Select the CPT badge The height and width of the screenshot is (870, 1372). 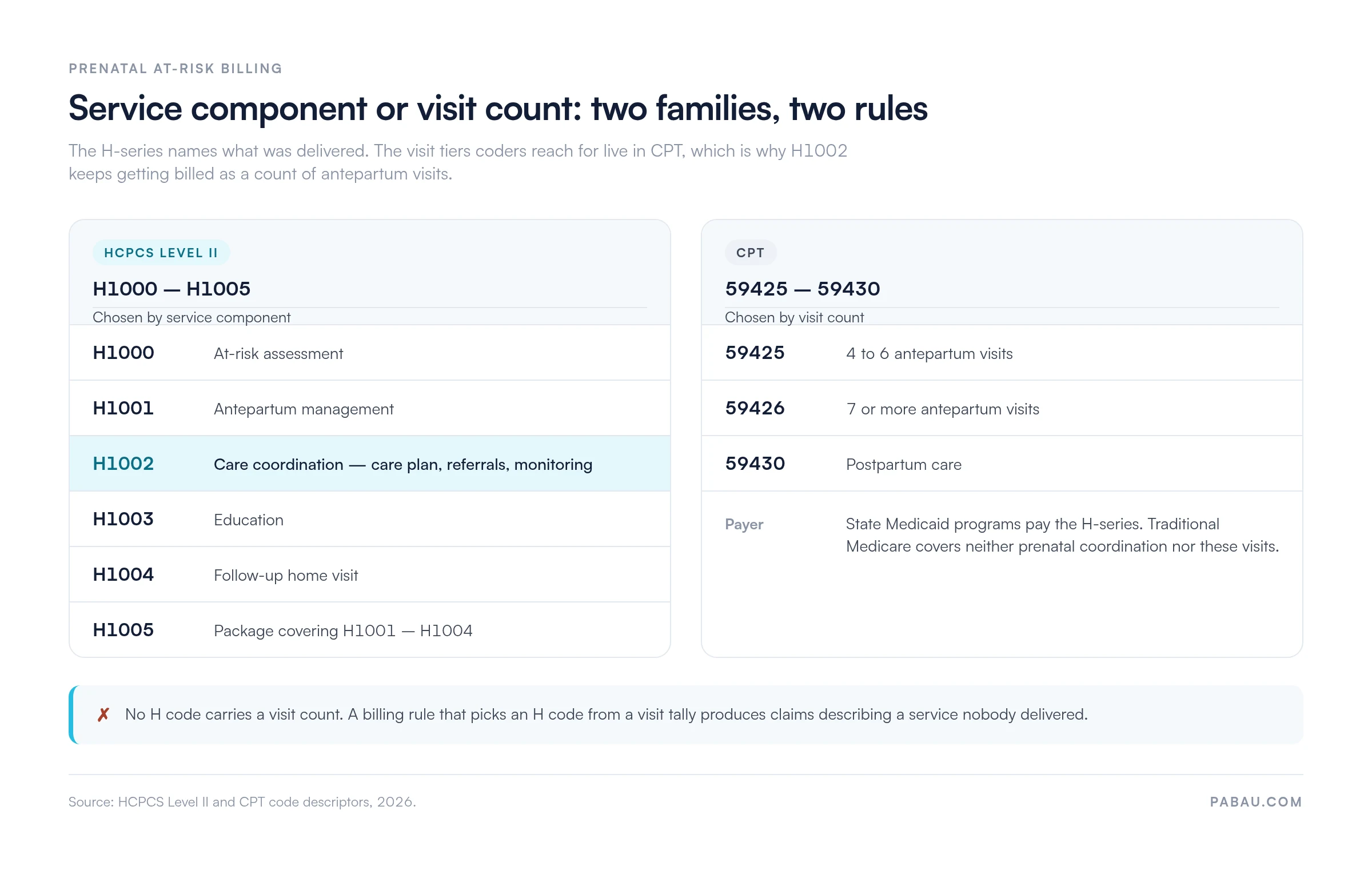[x=751, y=253]
